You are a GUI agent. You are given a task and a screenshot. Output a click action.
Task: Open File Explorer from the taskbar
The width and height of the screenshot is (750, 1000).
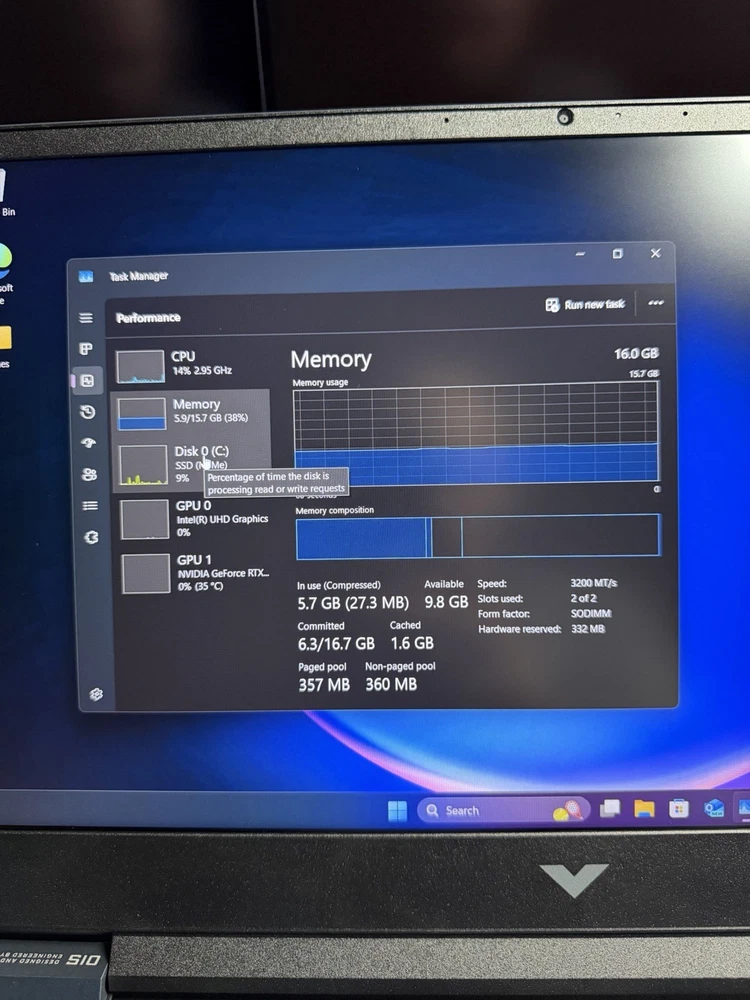click(x=644, y=809)
